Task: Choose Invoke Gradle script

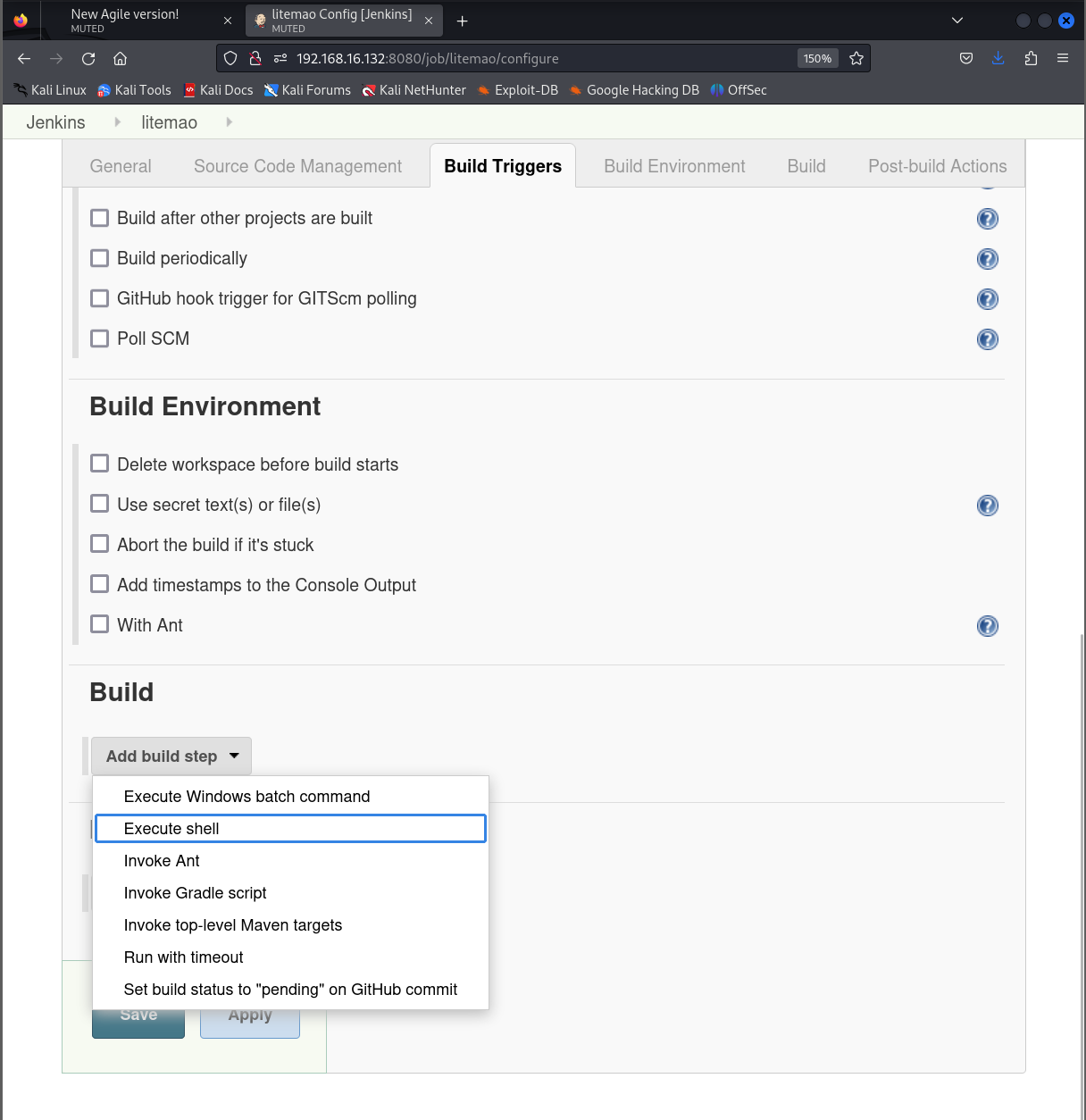Action: tap(291, 893)
